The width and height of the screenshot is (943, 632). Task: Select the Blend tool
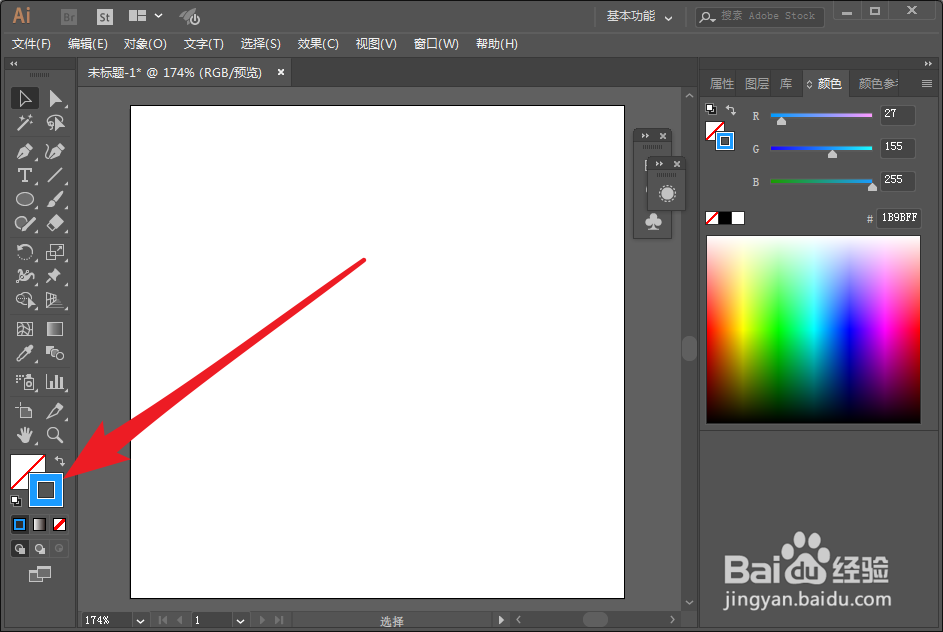point(55,353)
